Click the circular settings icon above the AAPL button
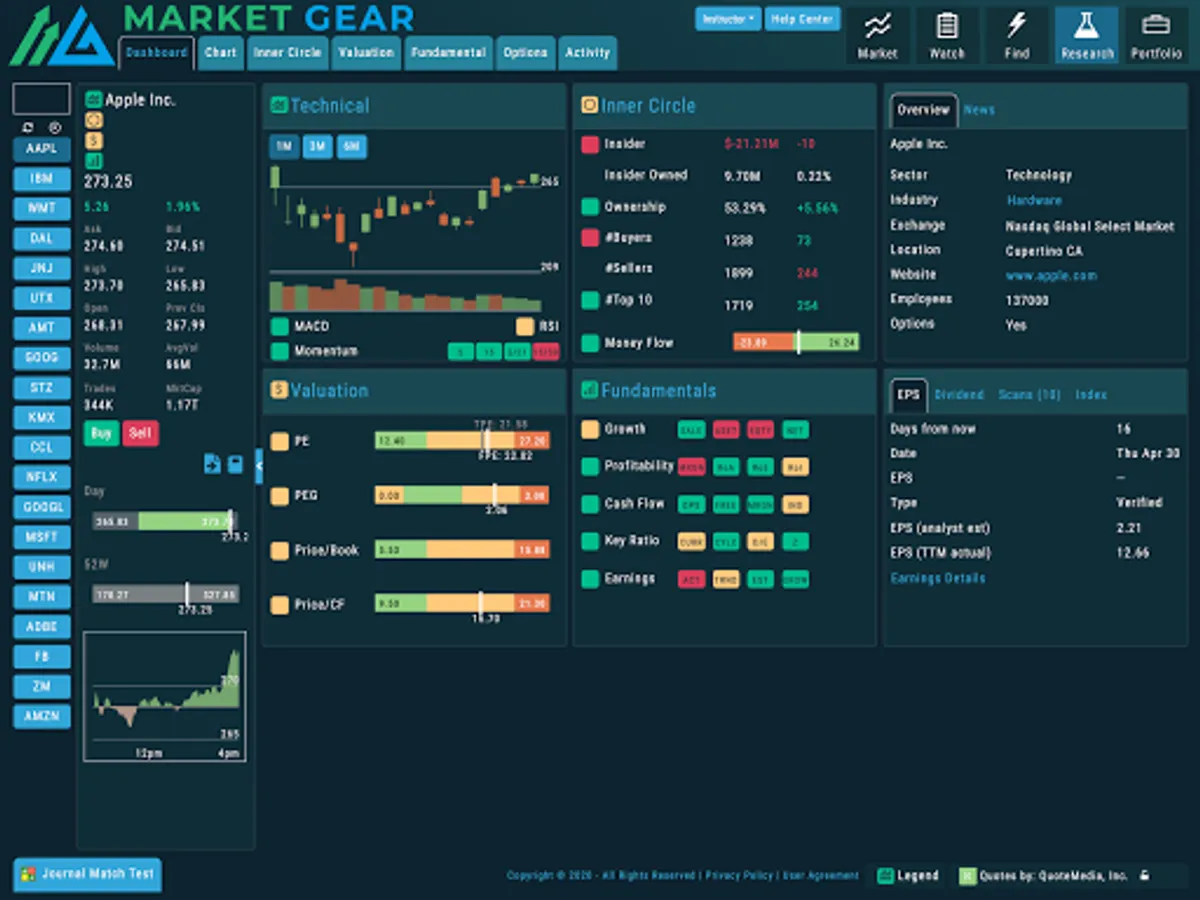Image resolution: width=1200 pixels, height=900 pixels. 55,128
